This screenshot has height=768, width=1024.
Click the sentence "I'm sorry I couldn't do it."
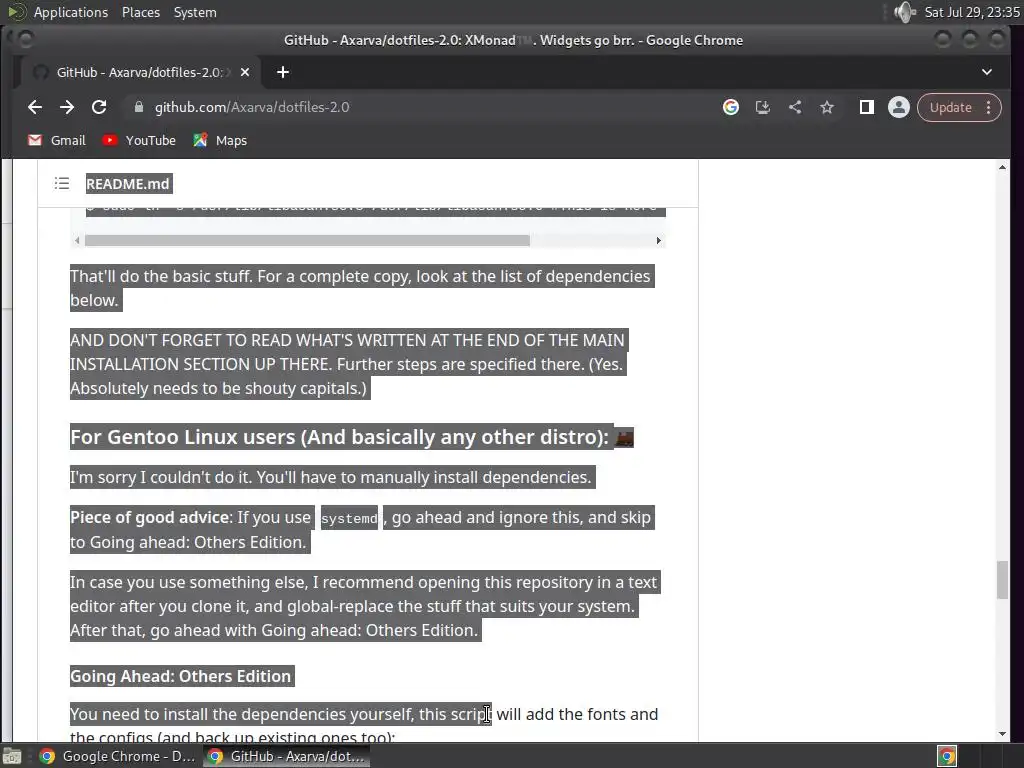coord(161,477)
